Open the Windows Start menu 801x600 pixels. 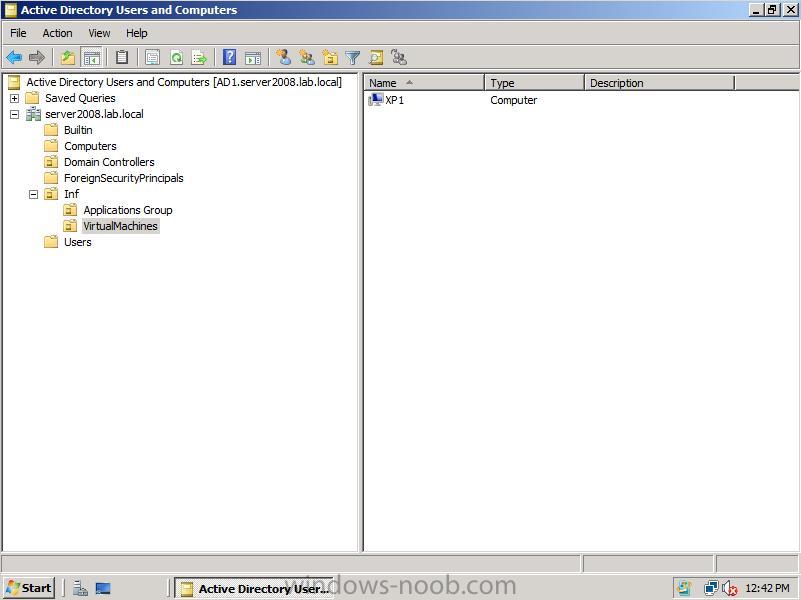29,588
